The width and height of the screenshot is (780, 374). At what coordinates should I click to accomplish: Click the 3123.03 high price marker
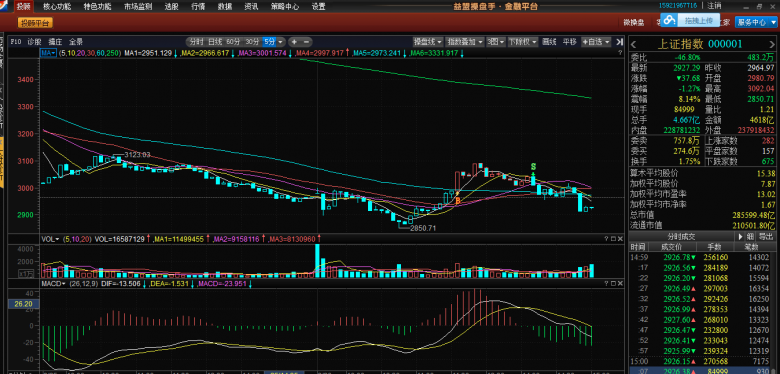coord(137,155)
